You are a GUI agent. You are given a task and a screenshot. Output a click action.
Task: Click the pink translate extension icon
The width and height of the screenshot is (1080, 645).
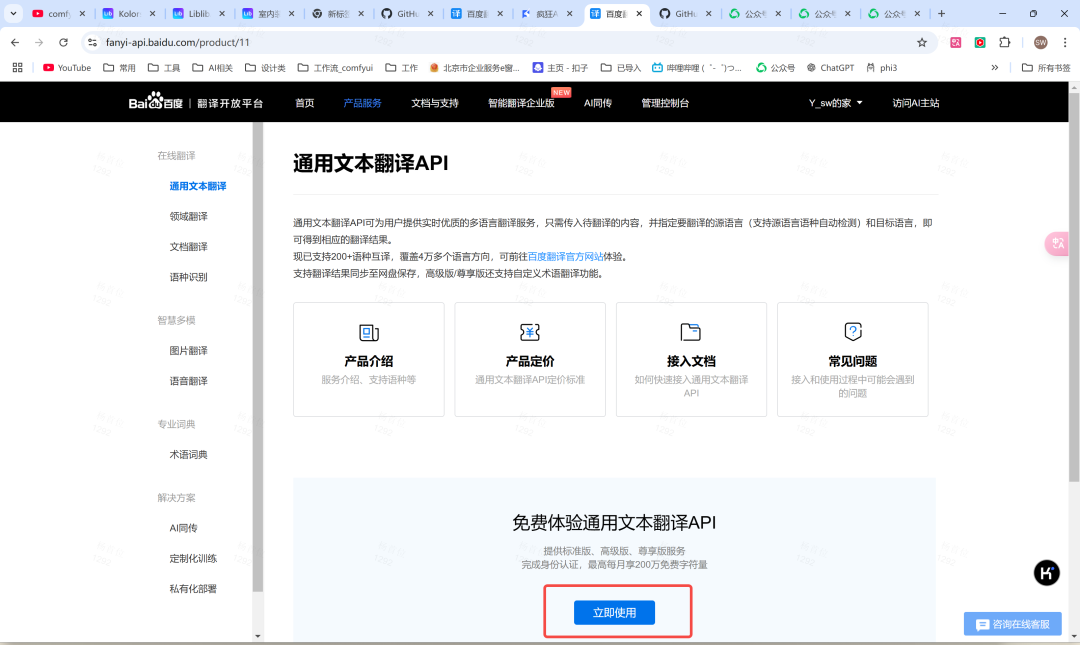955,43
